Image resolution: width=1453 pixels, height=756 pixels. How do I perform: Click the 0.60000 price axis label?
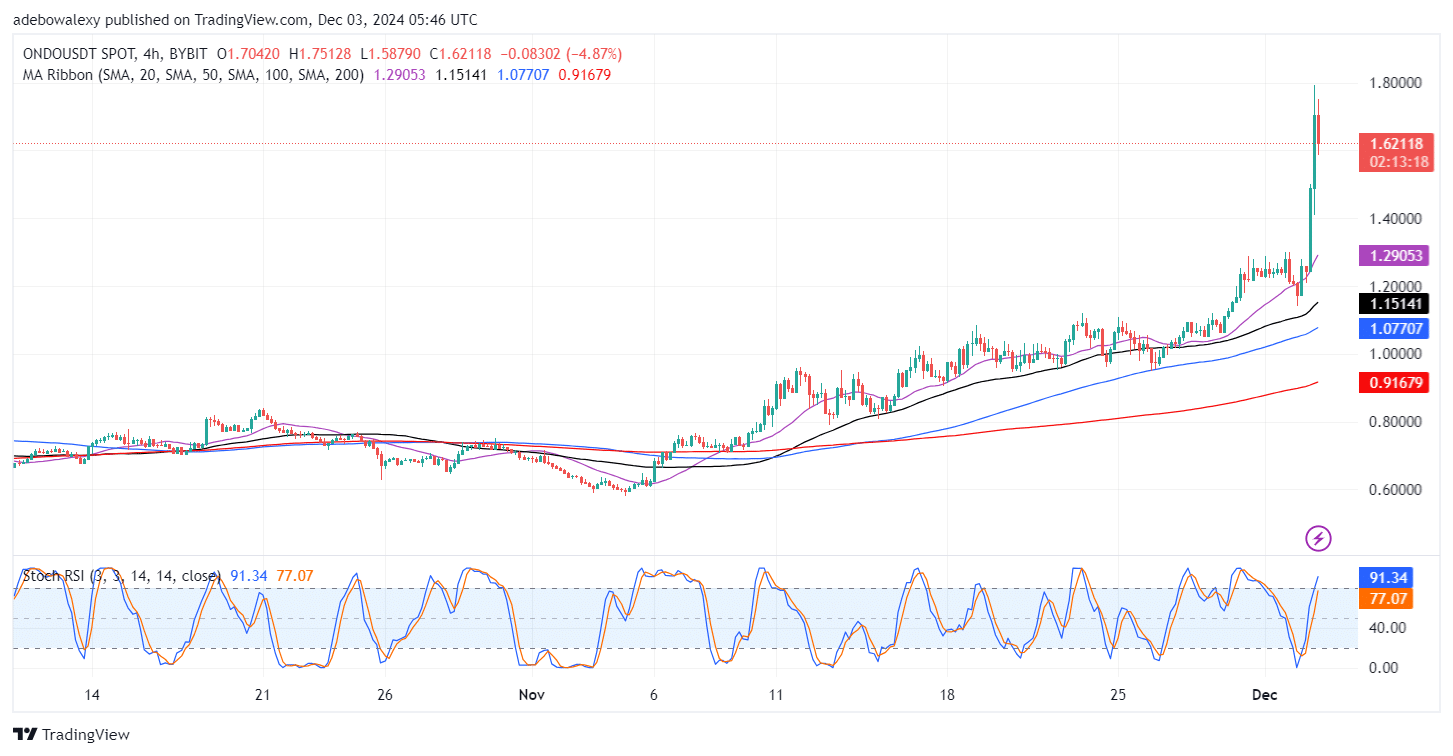click(x=1397, y=490)
